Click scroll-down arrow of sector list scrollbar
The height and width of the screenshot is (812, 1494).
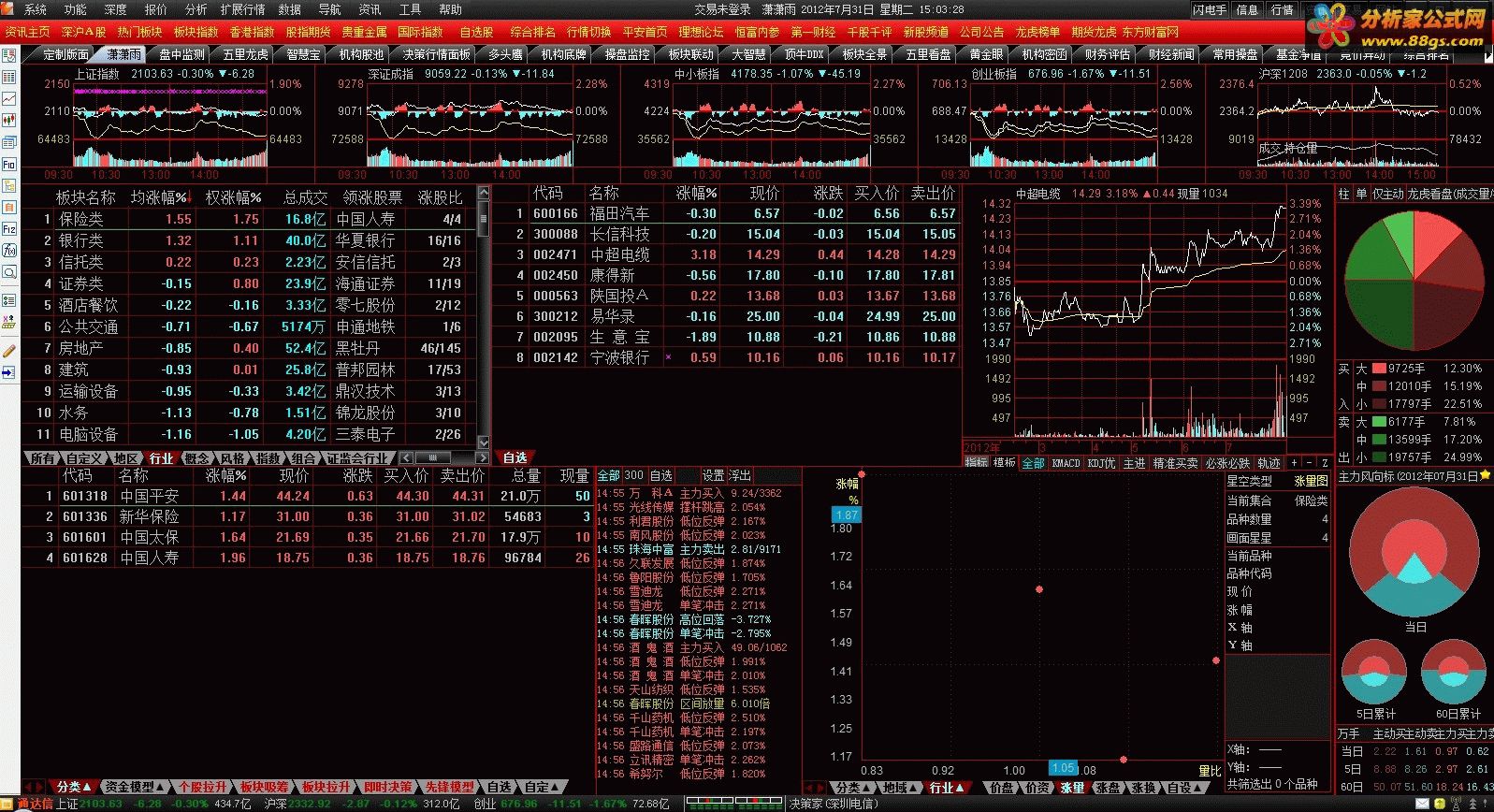pos(484,442)
